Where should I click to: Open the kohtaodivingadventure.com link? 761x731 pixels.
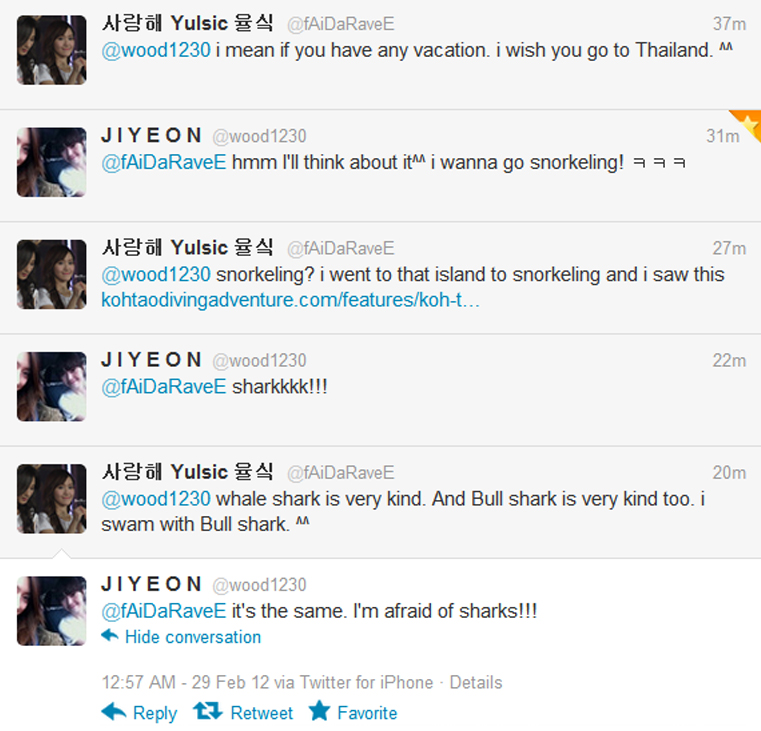coord(290,300)
